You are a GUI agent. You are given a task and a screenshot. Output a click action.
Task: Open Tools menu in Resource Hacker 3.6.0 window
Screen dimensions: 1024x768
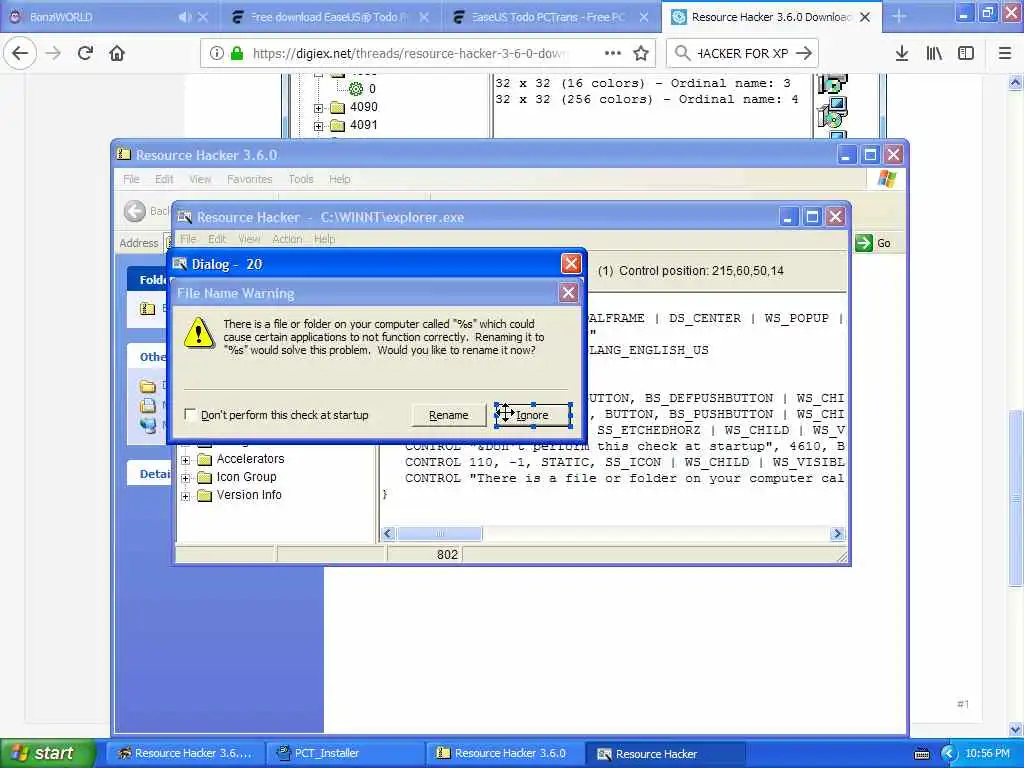[301, 179]
